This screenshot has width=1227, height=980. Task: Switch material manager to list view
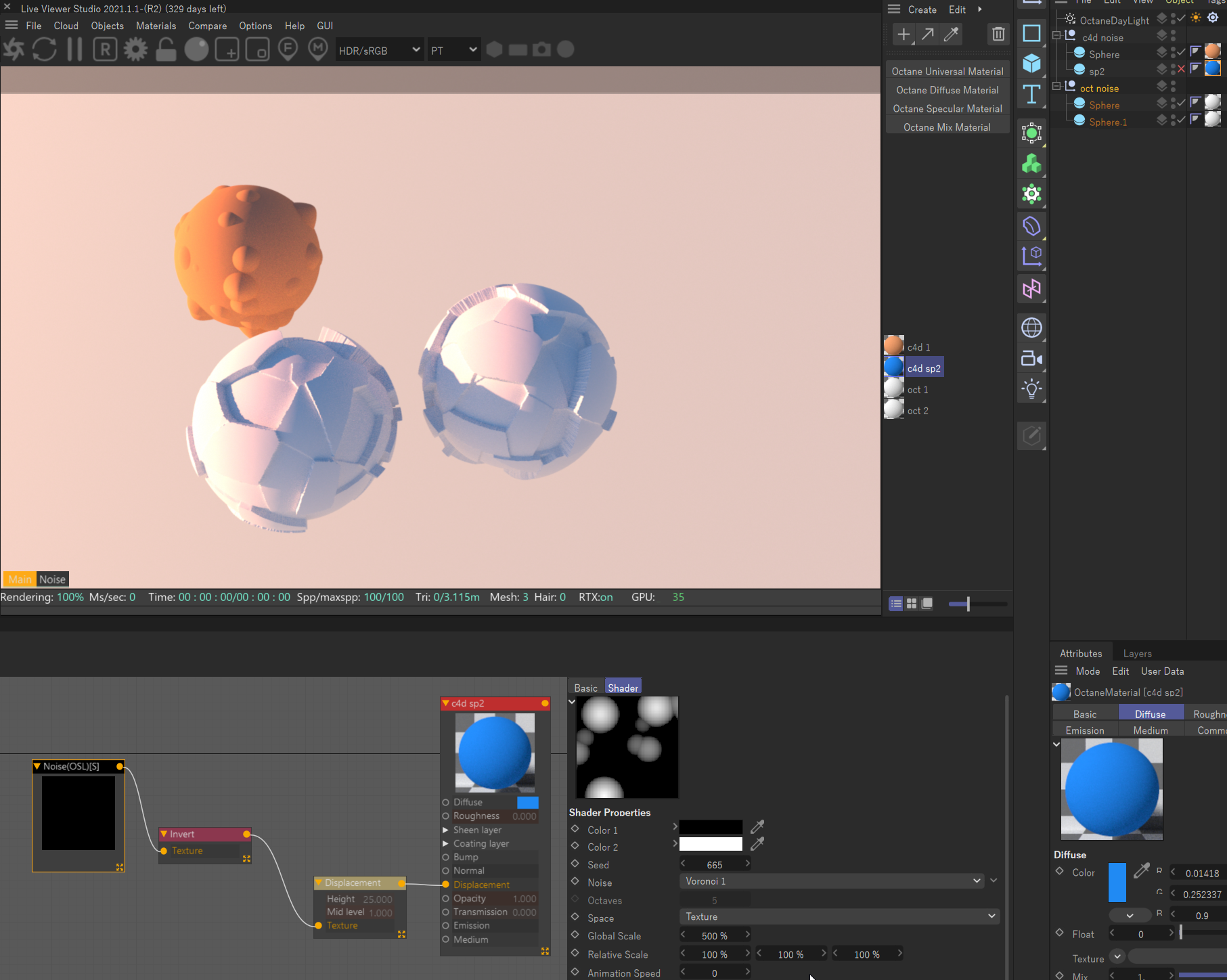(895, 604)
